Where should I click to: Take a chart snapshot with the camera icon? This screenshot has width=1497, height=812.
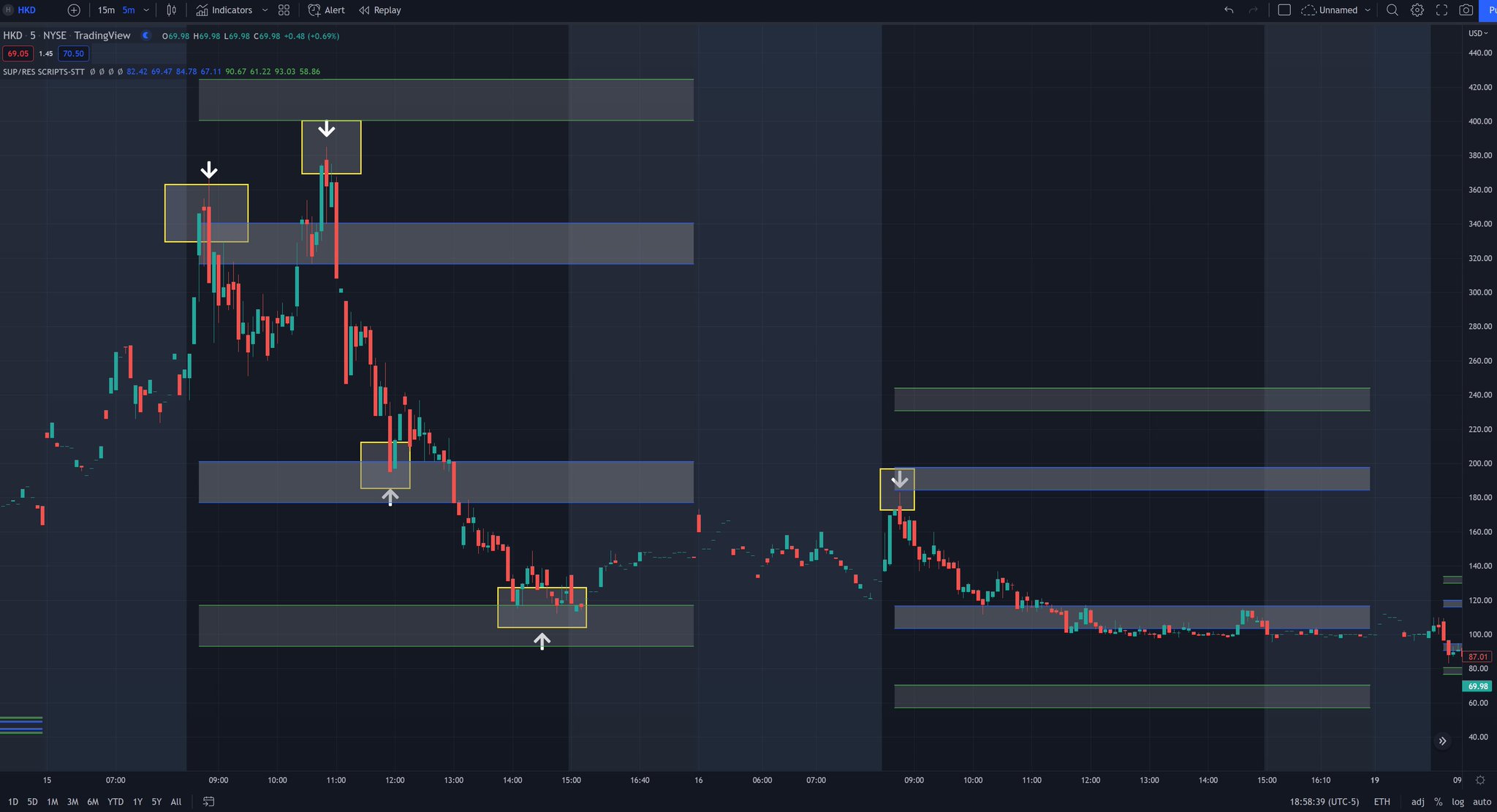pyautogui.click(x=1466, y=10)
